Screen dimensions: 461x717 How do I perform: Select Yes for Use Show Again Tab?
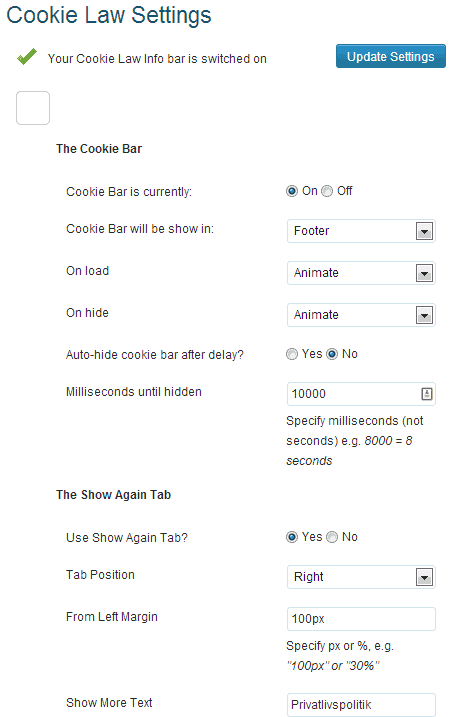[x=291, y=537]
